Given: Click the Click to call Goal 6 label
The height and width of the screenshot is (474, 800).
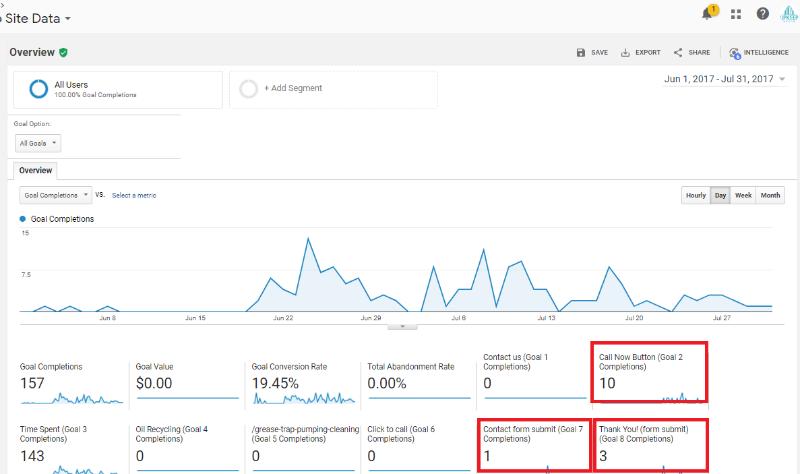Looking at the screenshot, I should 401,434.
